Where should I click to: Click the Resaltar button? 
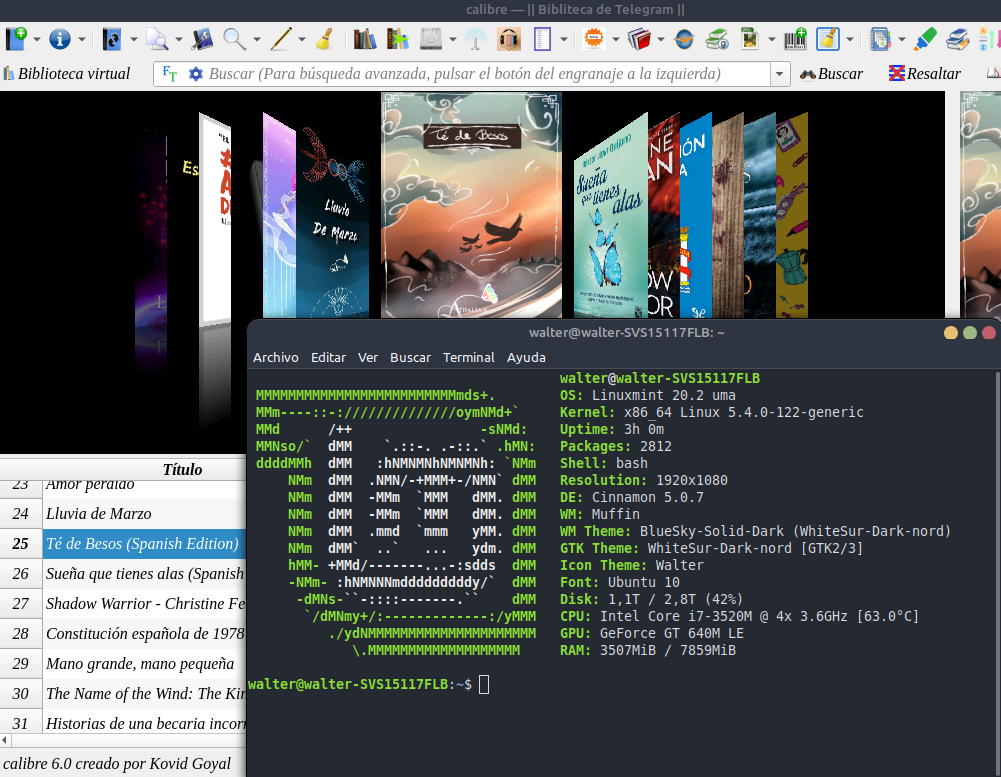coord(924,74)
